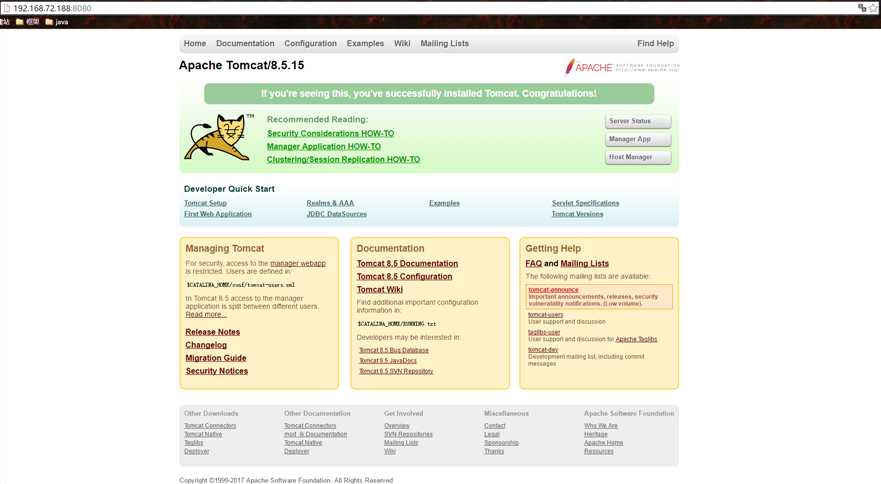Viewport: 881px width, 484px height.
Task: Click Read more in Managing Tomcat
Action: click(206, 314)
